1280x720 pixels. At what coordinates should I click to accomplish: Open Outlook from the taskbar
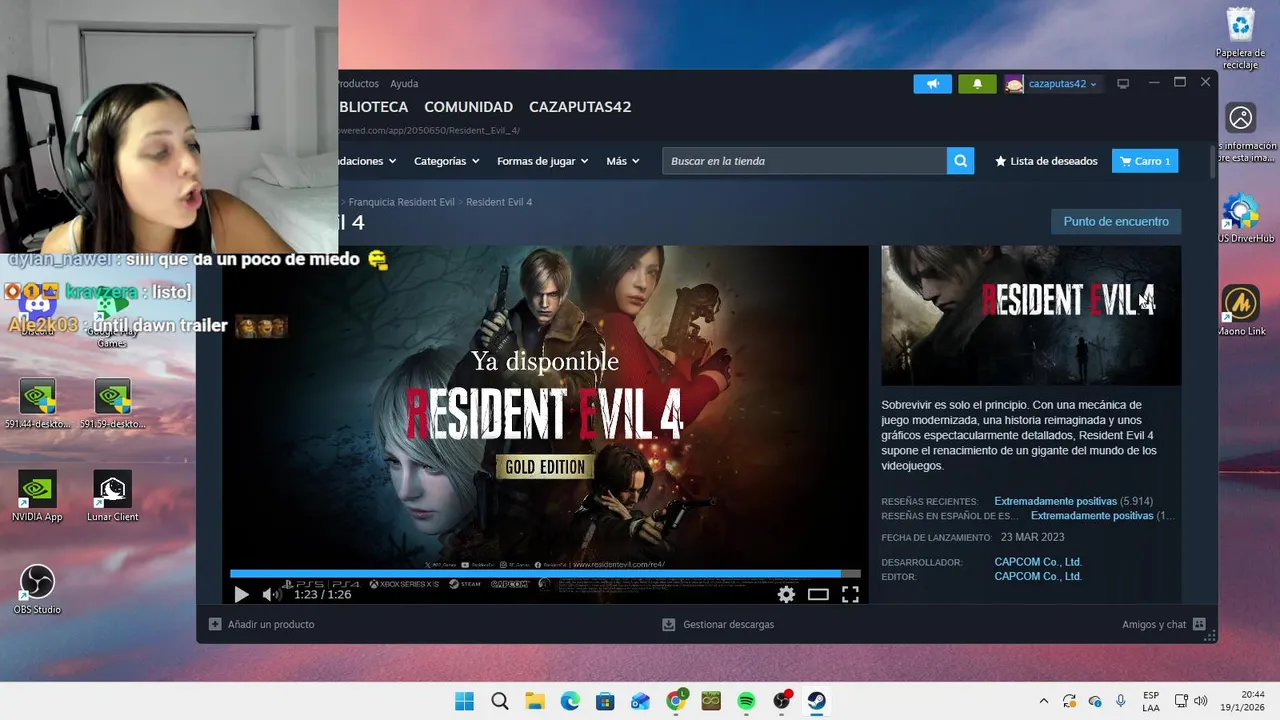[x=640, y=701]
